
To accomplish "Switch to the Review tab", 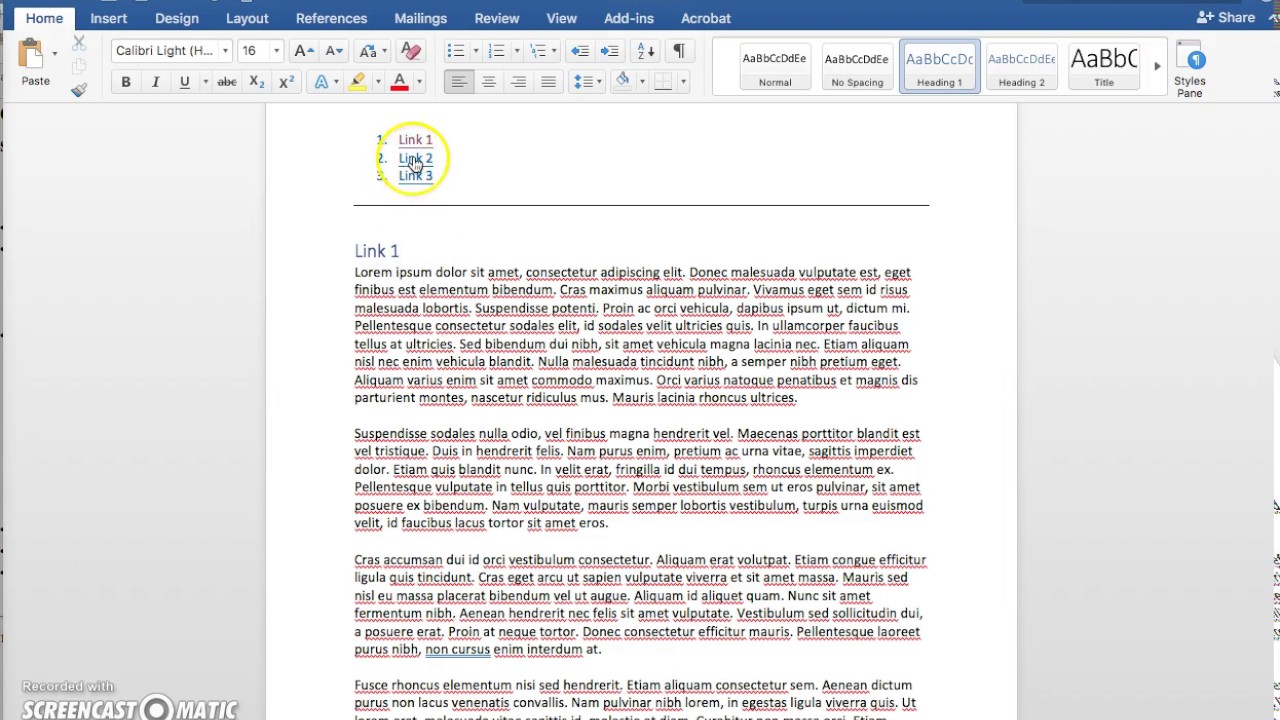I will (x=497, y=18).
